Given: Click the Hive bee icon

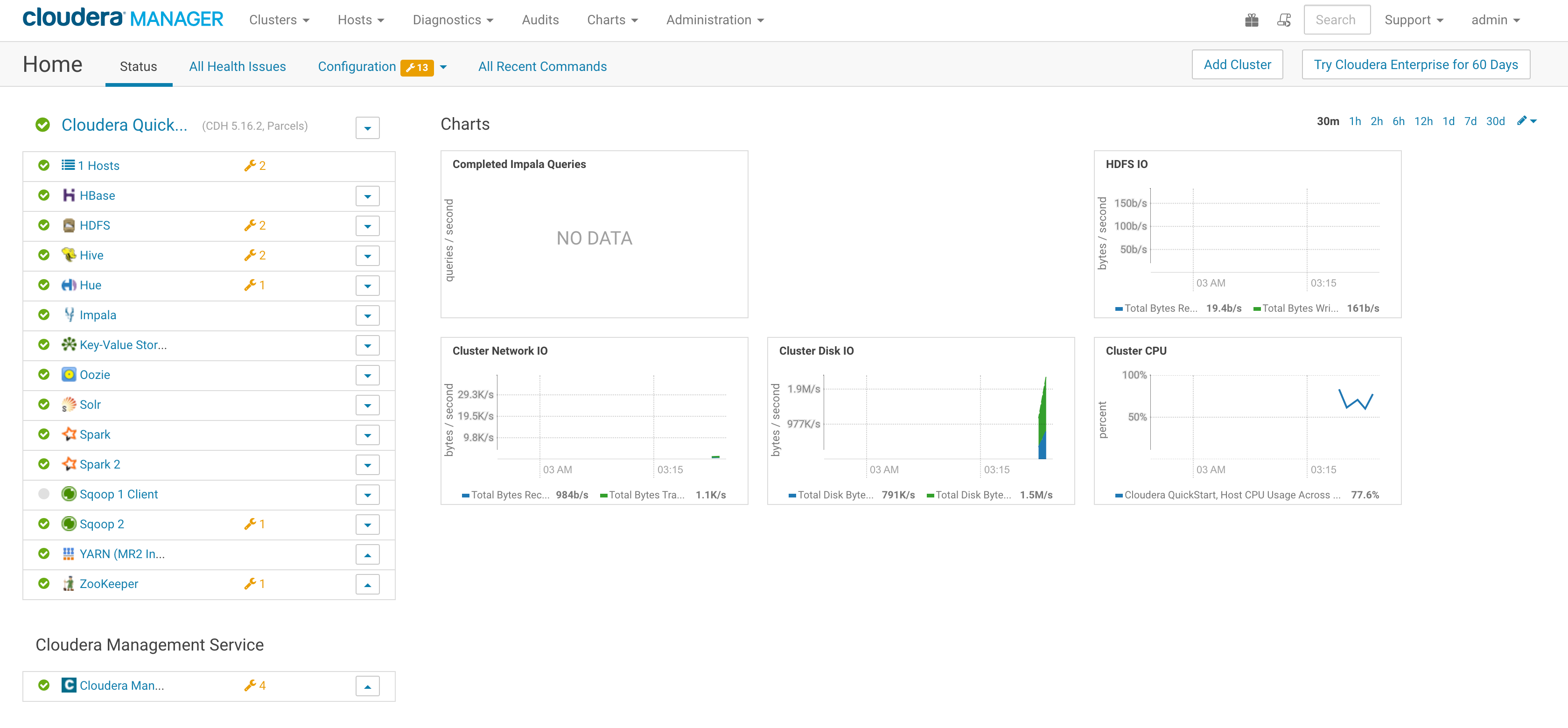Looking at the screenshot, I should (x=69, y=255).
